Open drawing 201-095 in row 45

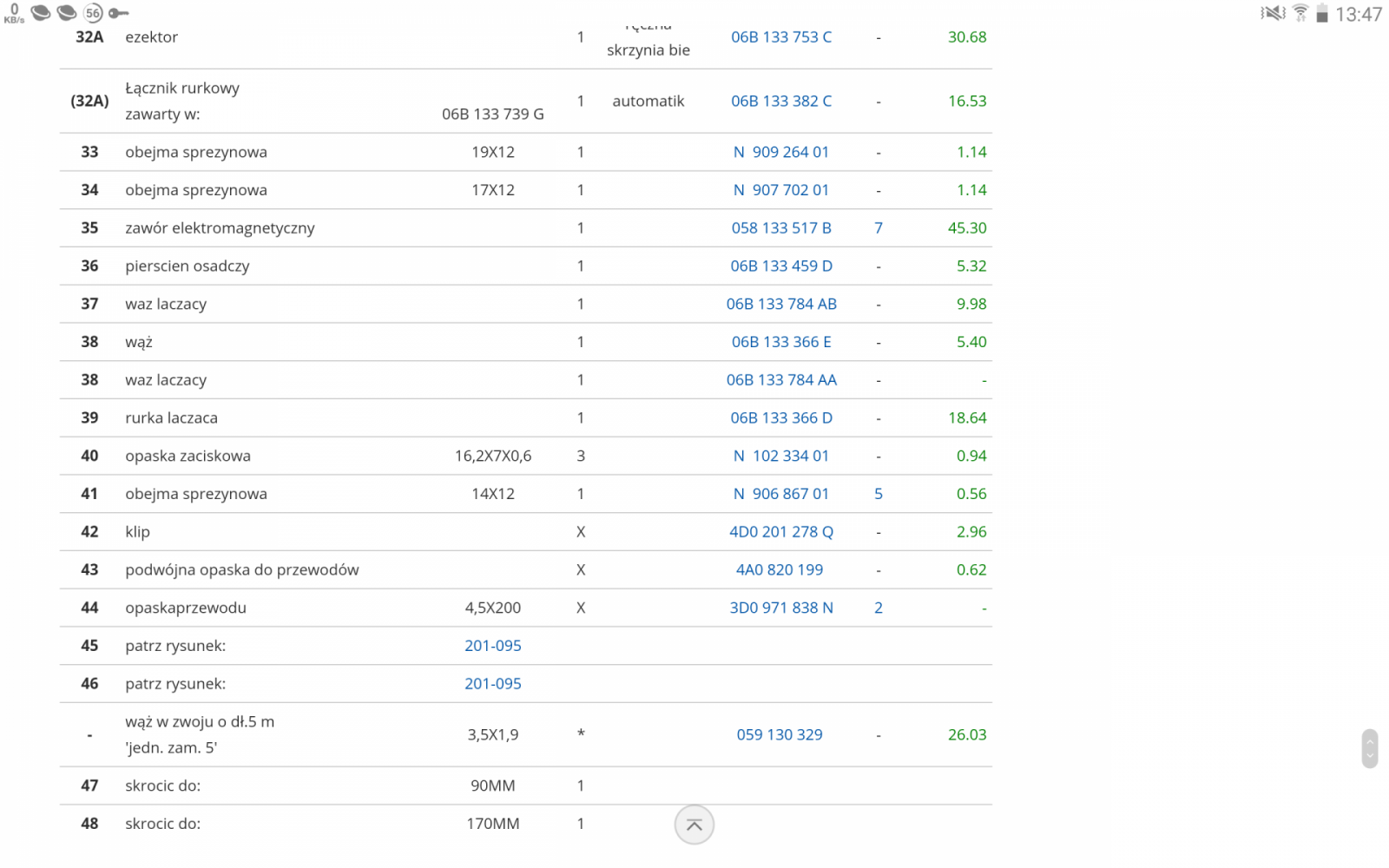pos(493,646)
